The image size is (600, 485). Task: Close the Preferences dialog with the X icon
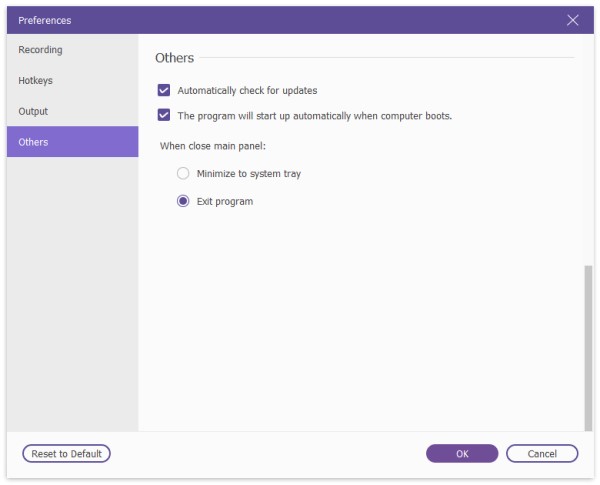[573, 20]
